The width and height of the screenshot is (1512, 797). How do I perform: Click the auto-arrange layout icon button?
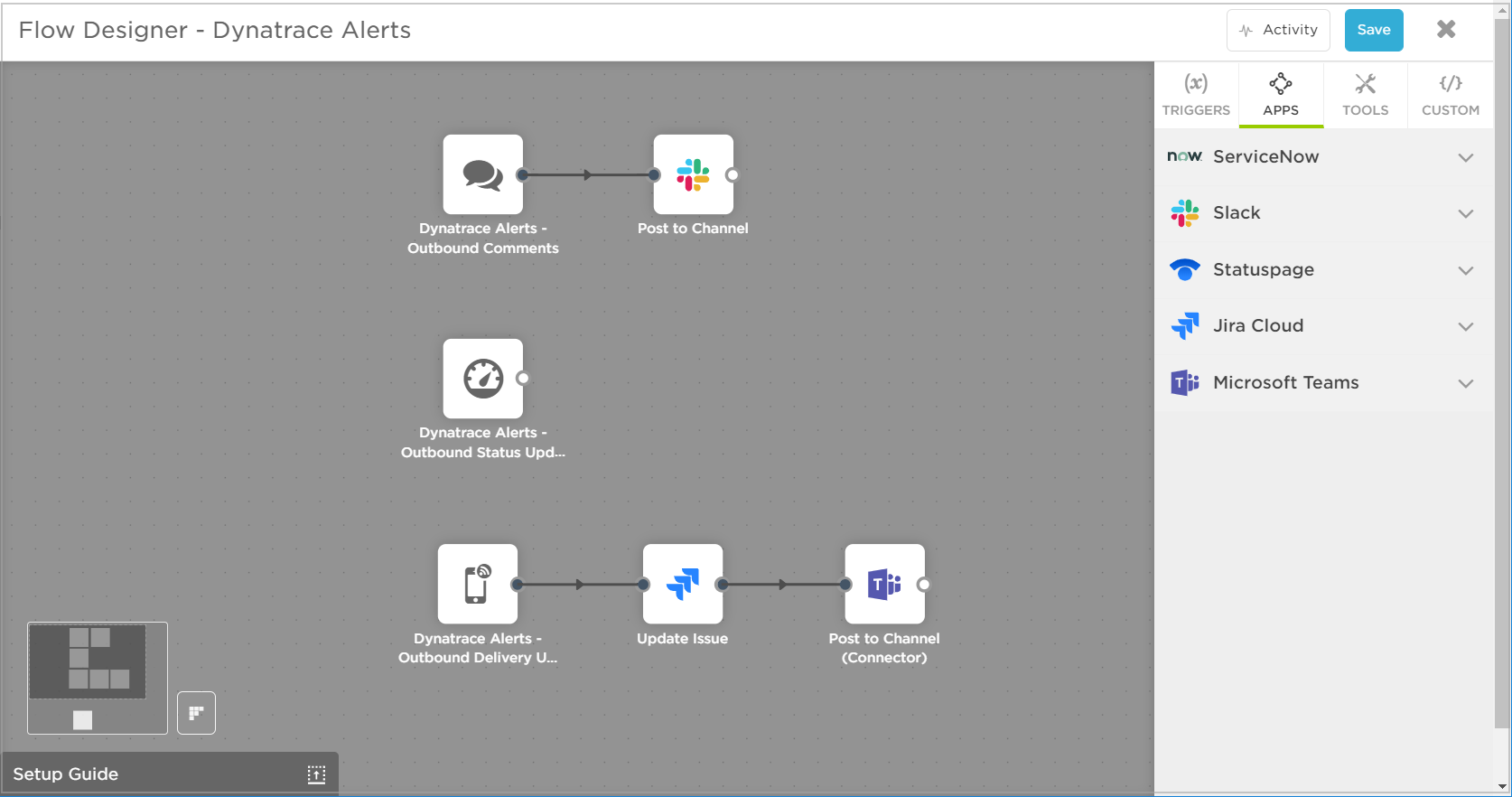coord(196,713)
